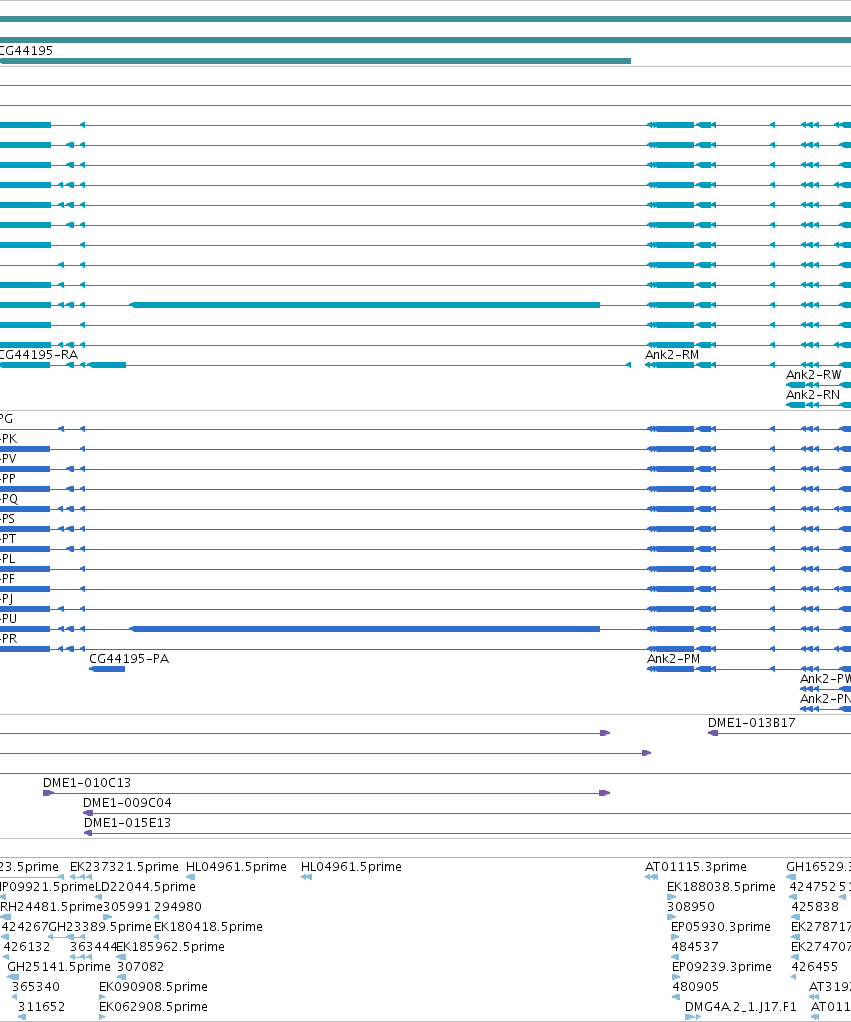This screenshot has height=1022, width=851.
Task: Select EST GH25141.5prime
Action: 59,967
